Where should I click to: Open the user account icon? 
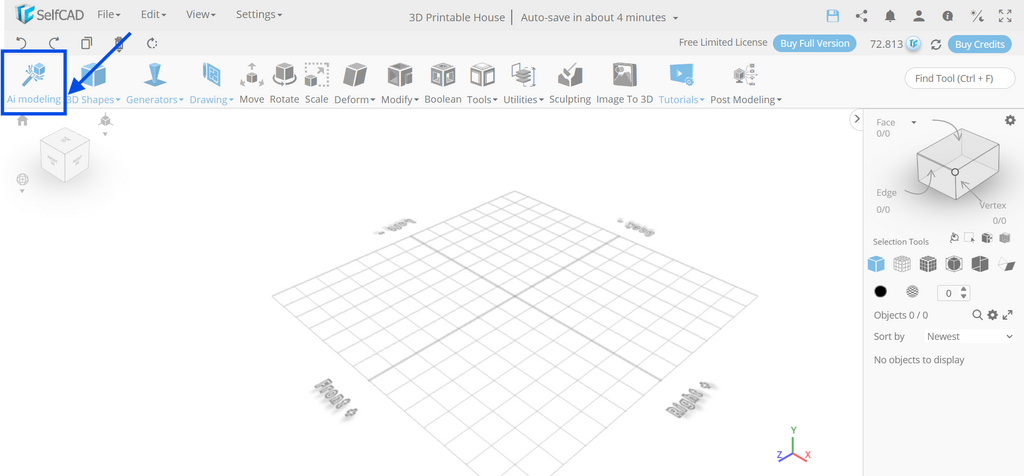pyautogui.click(x=919, y=16)
